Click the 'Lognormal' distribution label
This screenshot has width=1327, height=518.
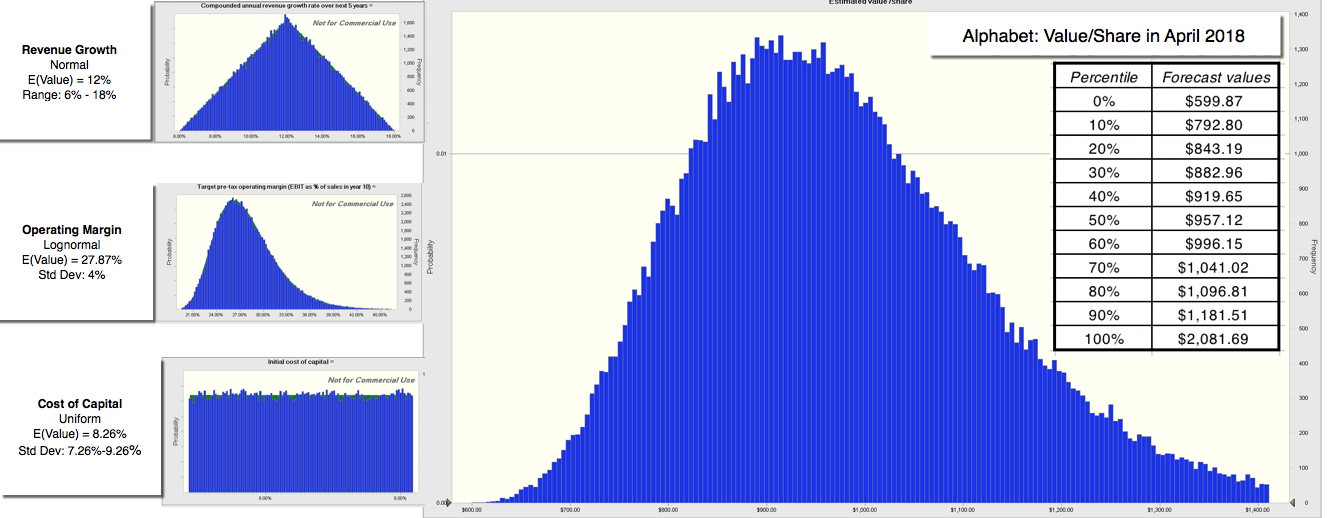point(70,245)
